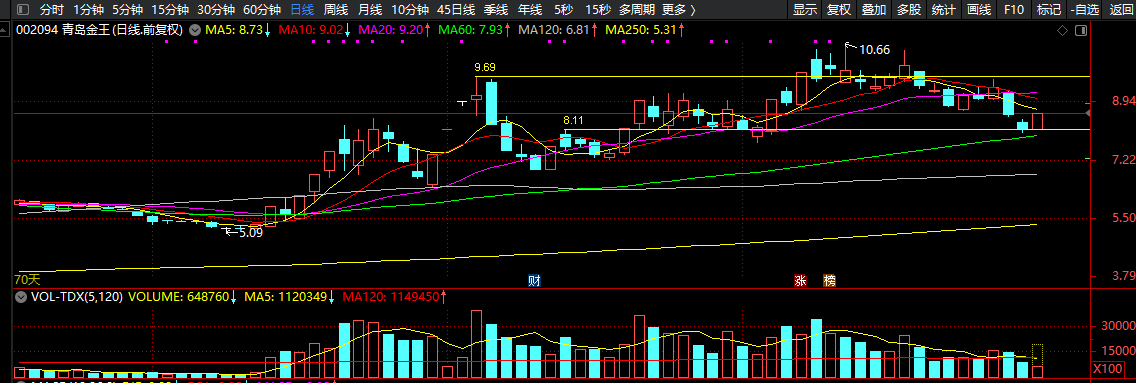Click the diamond marker icon
The height and width of the screenshot is (383, 1136).
tap(1063, 30)
